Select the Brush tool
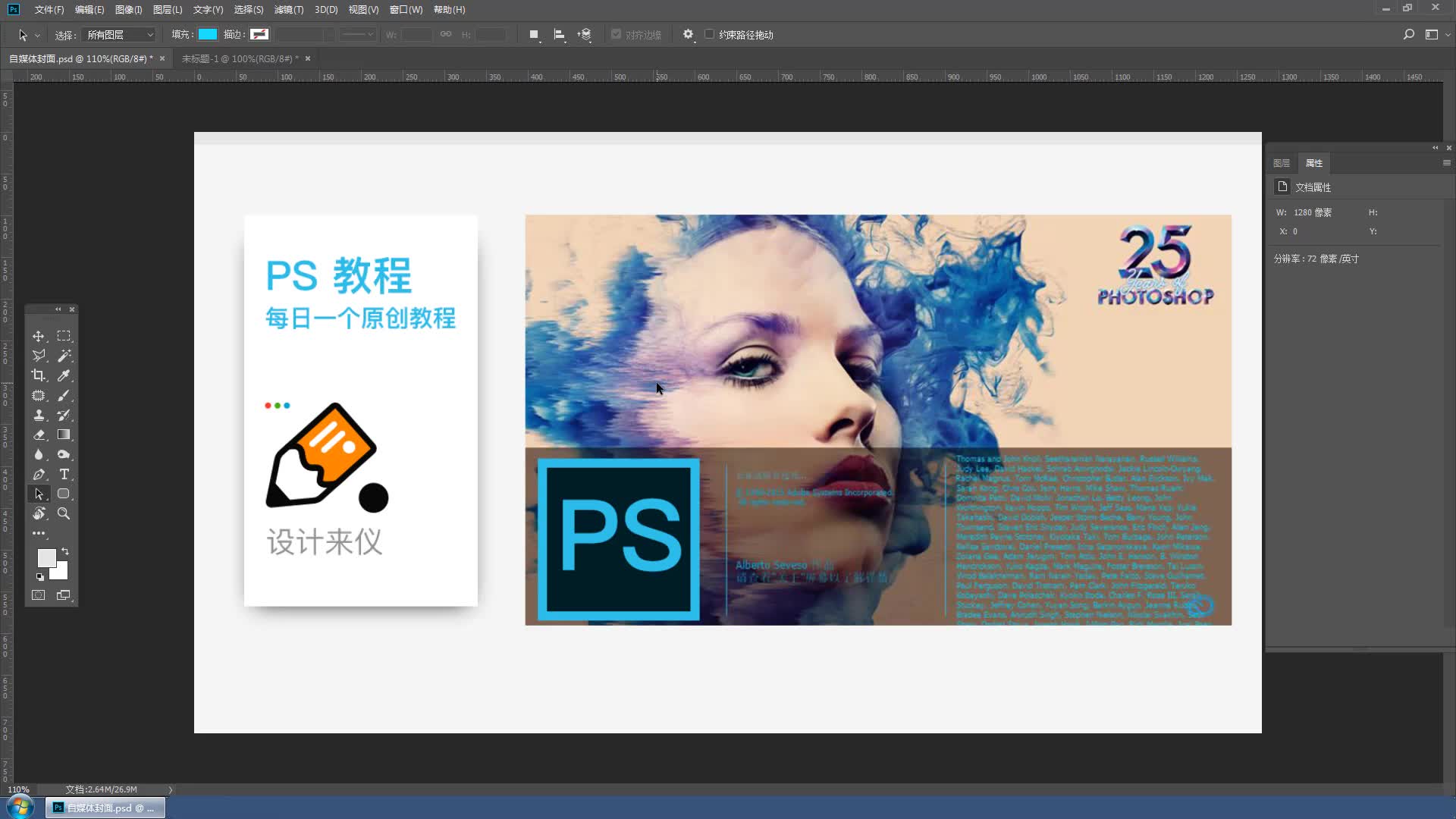1456x819 pixels. [x=64, y=395]
